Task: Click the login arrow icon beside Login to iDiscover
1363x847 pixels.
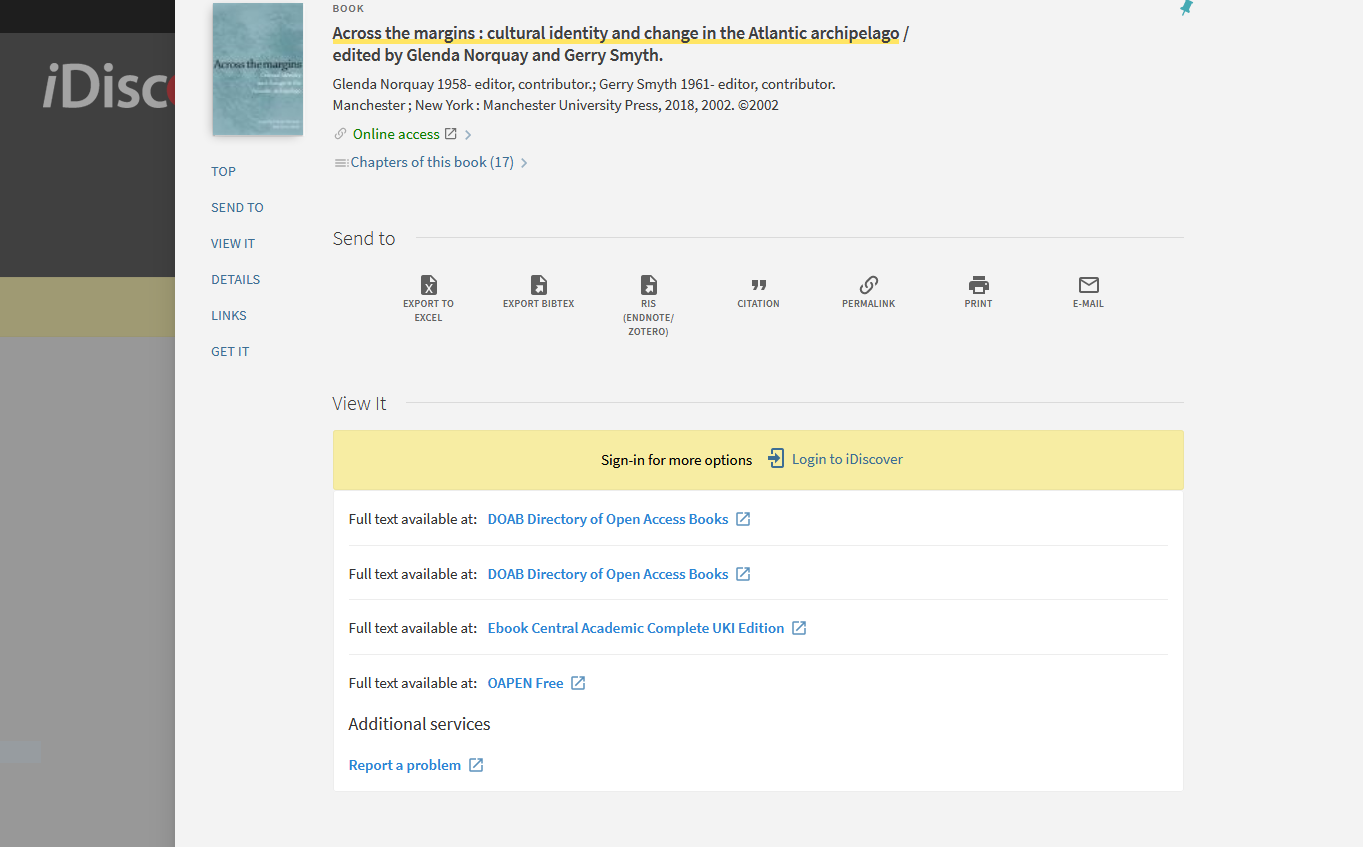Action: (x=776, y=458)
